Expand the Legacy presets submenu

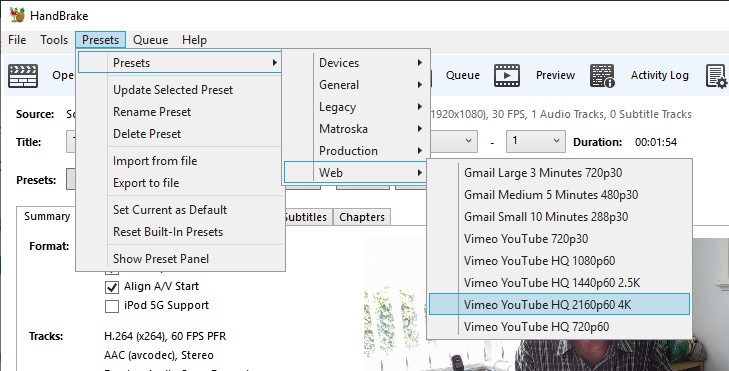point(356,106)
